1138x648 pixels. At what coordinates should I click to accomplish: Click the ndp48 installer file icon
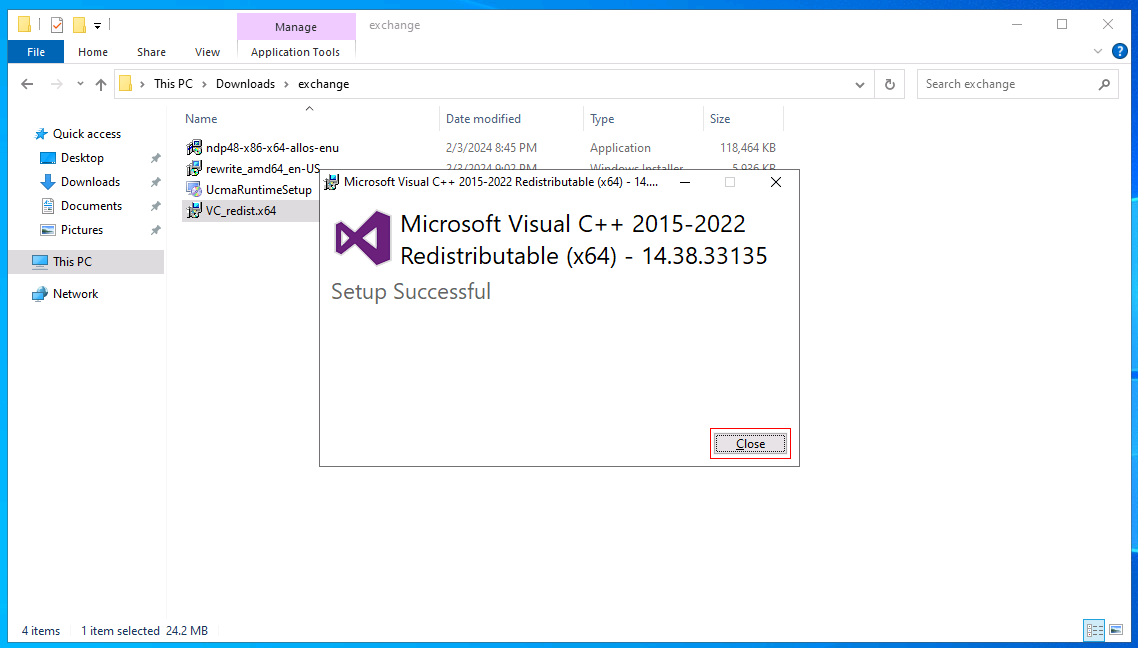point(194,148)
